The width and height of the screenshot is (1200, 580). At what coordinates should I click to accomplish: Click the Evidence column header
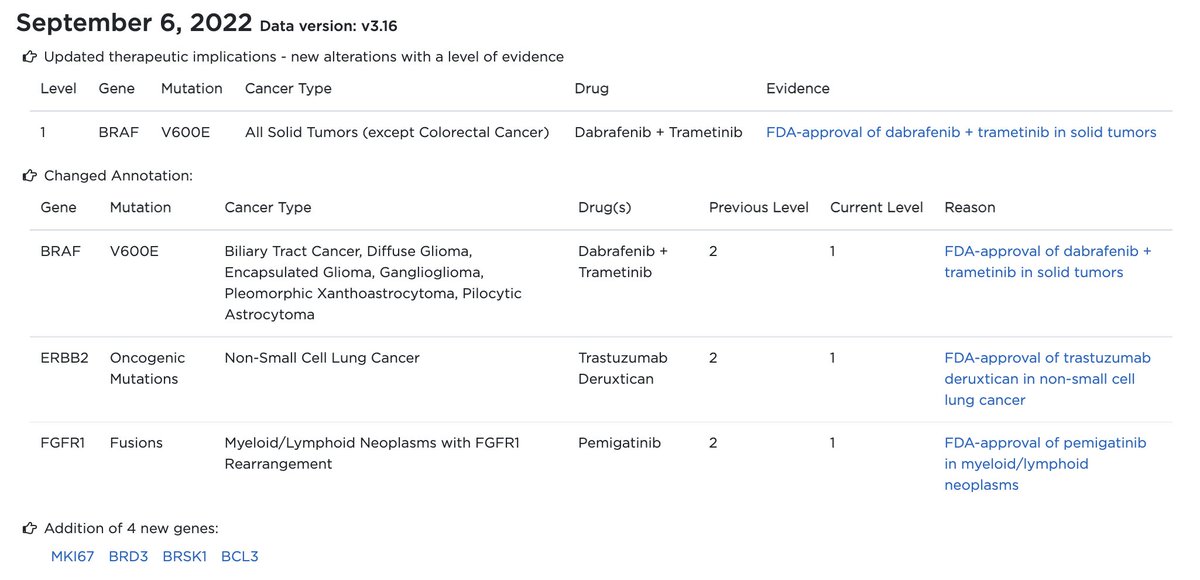coord(797,88)
